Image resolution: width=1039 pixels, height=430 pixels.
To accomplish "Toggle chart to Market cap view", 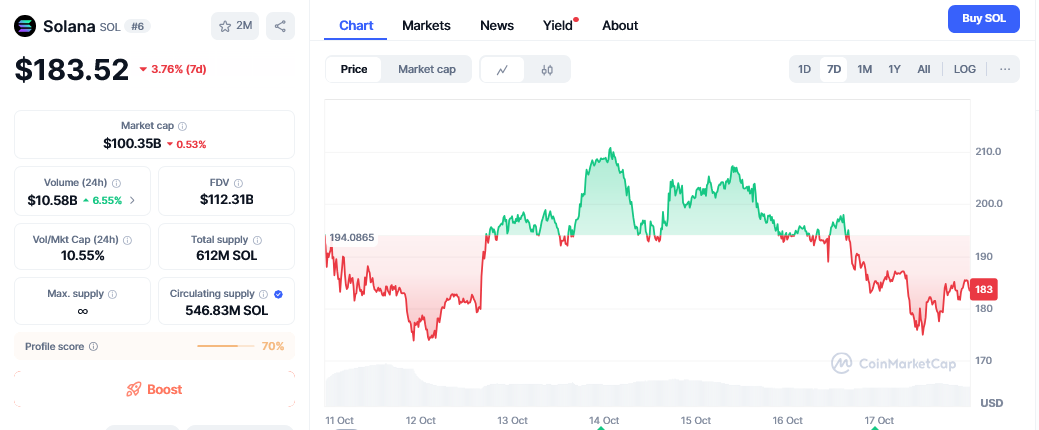I will pyautogui.click(x=427, y=69).
